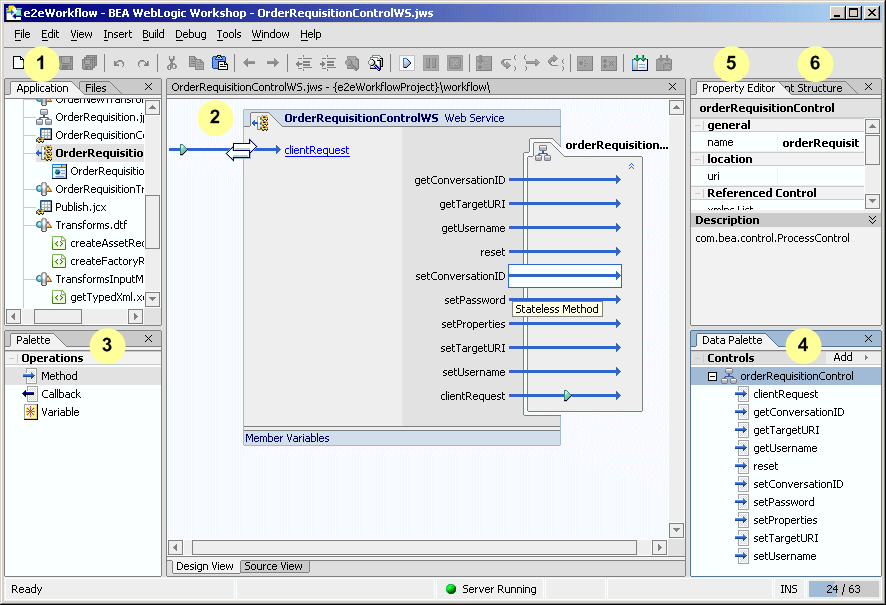
Task: Click the Copy toolbar icon
Action: point(196,63)
